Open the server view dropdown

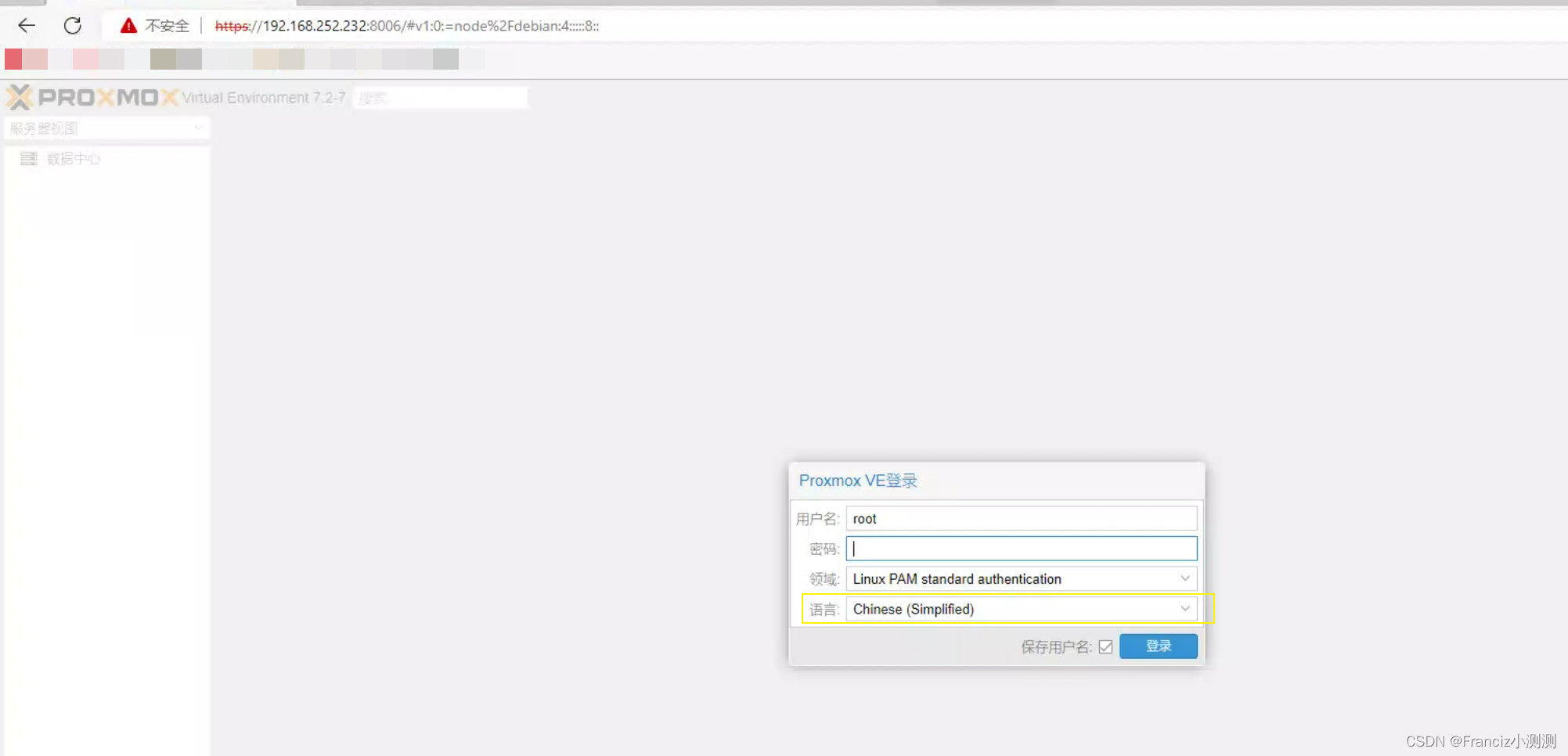click(x=106, y=128)
